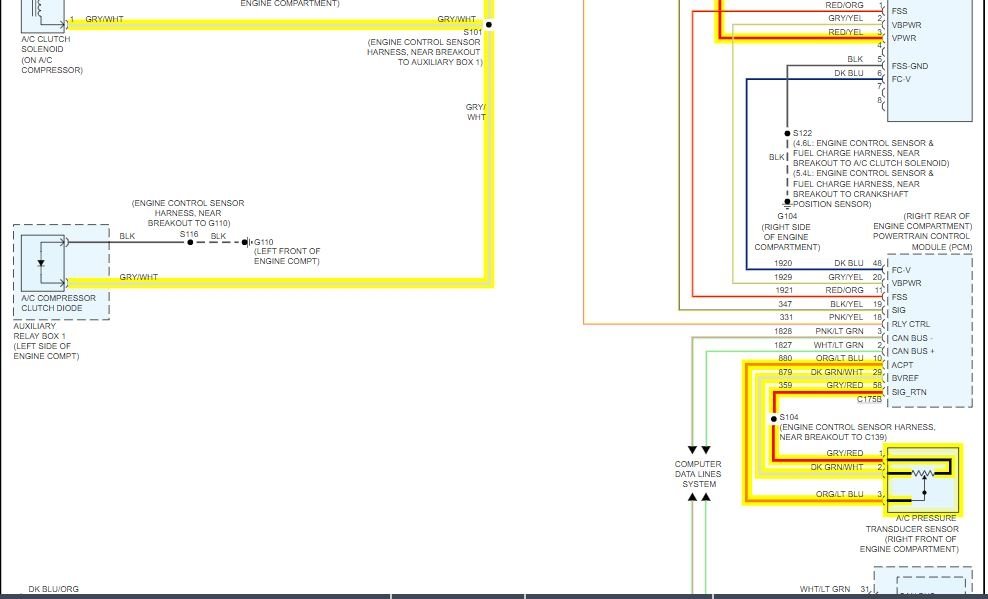This screenshot has height=599, width=988.
Task: Click the C175B connector label
Action: pos(870,399)
